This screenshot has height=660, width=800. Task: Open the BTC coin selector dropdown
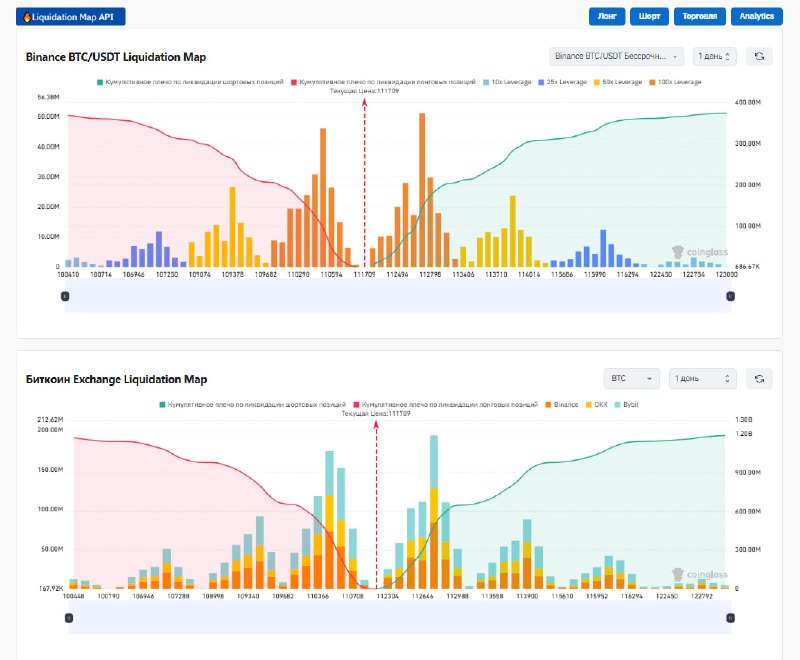630,378
